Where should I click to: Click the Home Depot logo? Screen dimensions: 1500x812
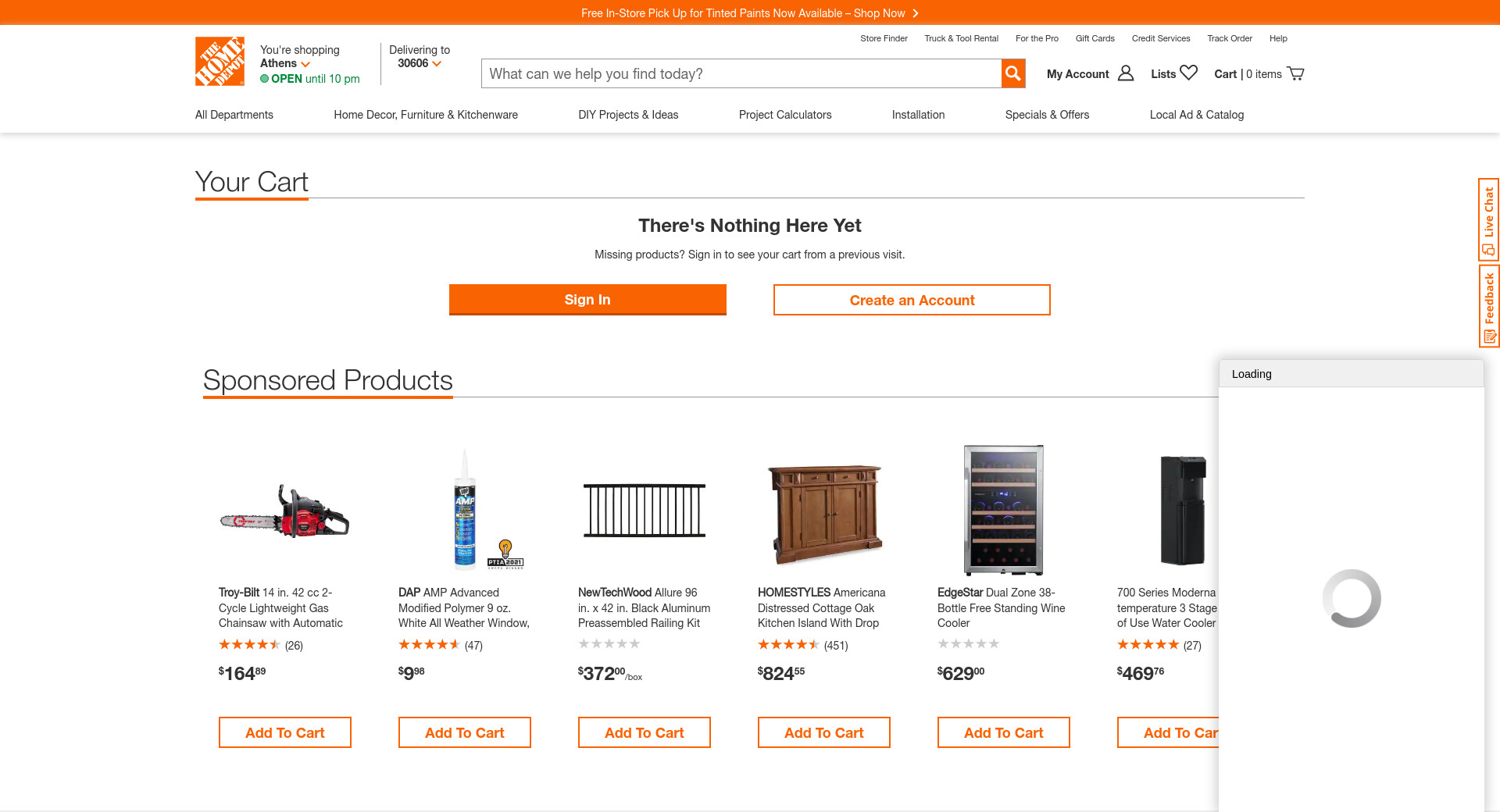220,61
